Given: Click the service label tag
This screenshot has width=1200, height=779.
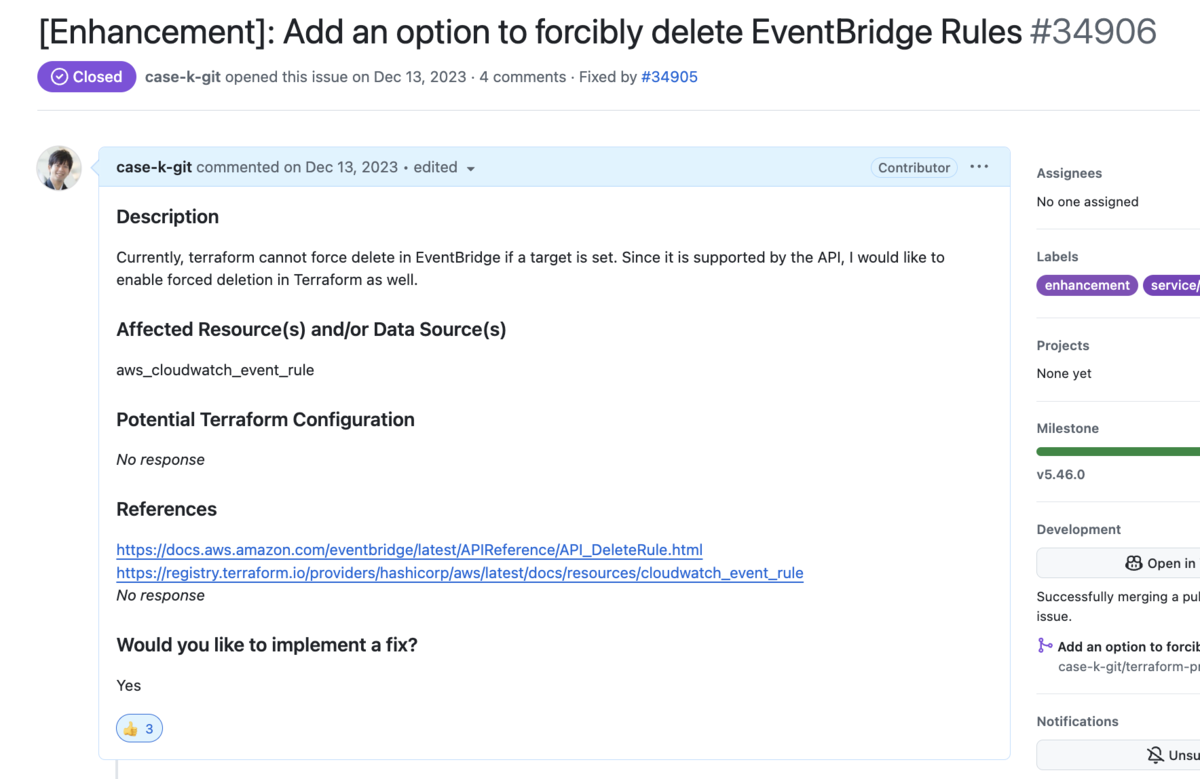Looking at the screenshot, I should (1172, 285).
